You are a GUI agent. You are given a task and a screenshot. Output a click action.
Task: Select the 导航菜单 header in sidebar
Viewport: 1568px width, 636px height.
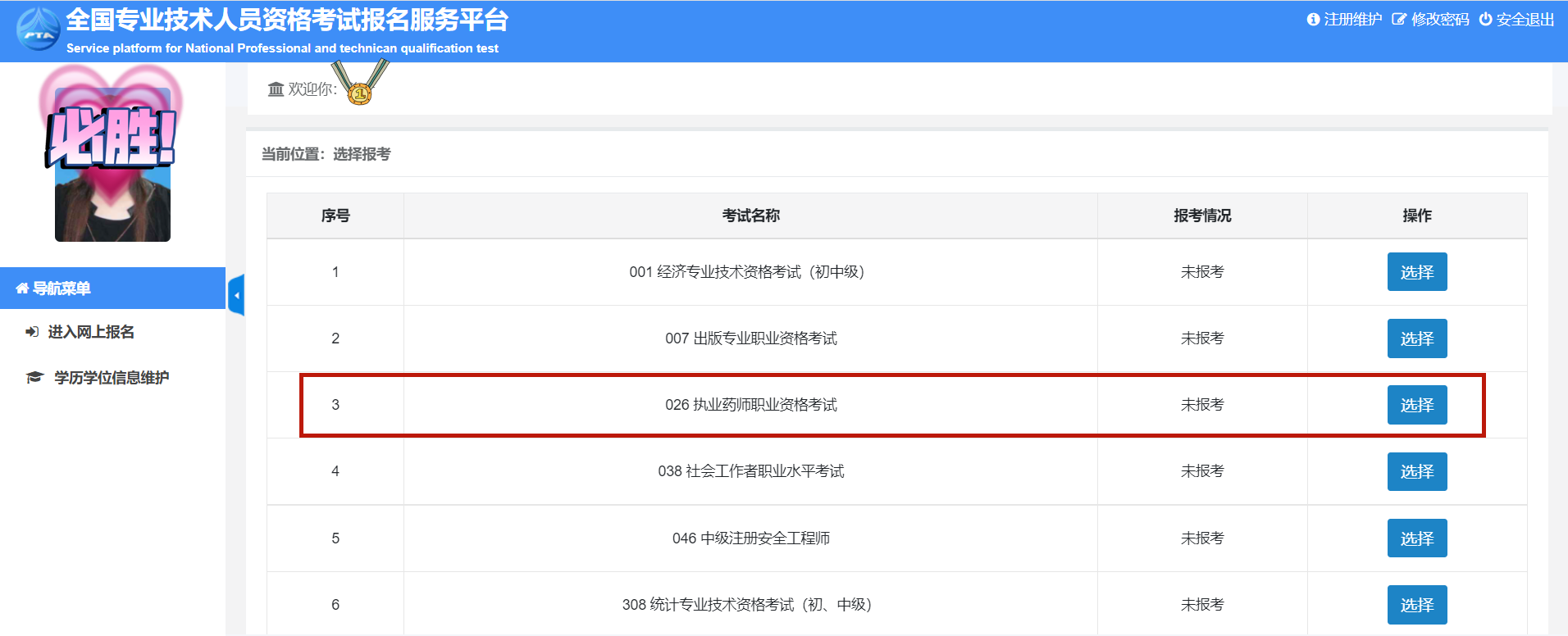click(112, 288)
